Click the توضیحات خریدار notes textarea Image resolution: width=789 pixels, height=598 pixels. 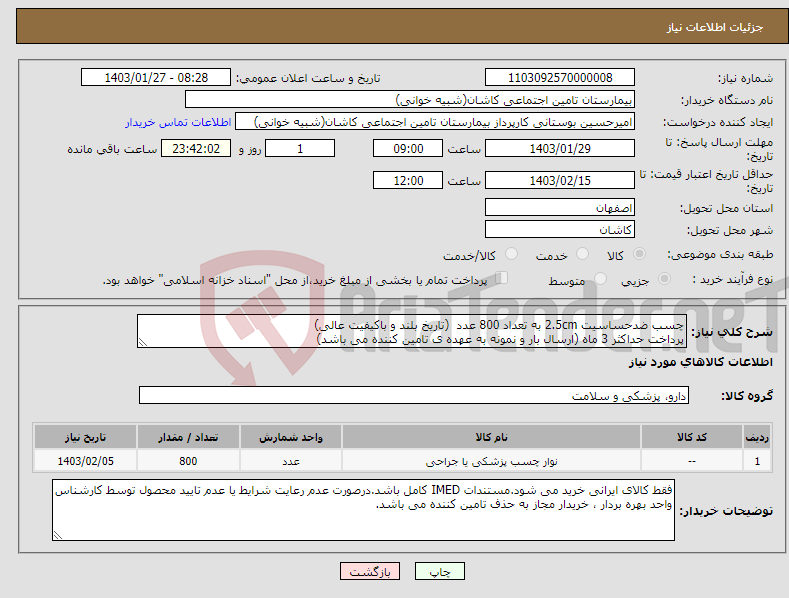(x=363, y=510)
